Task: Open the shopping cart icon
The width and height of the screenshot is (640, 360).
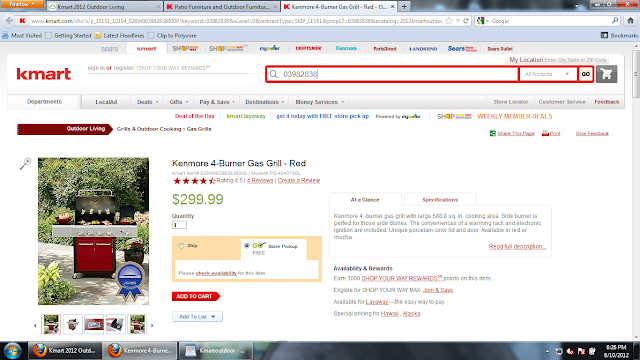Action: pyautogui.click(x=606, y=74)
